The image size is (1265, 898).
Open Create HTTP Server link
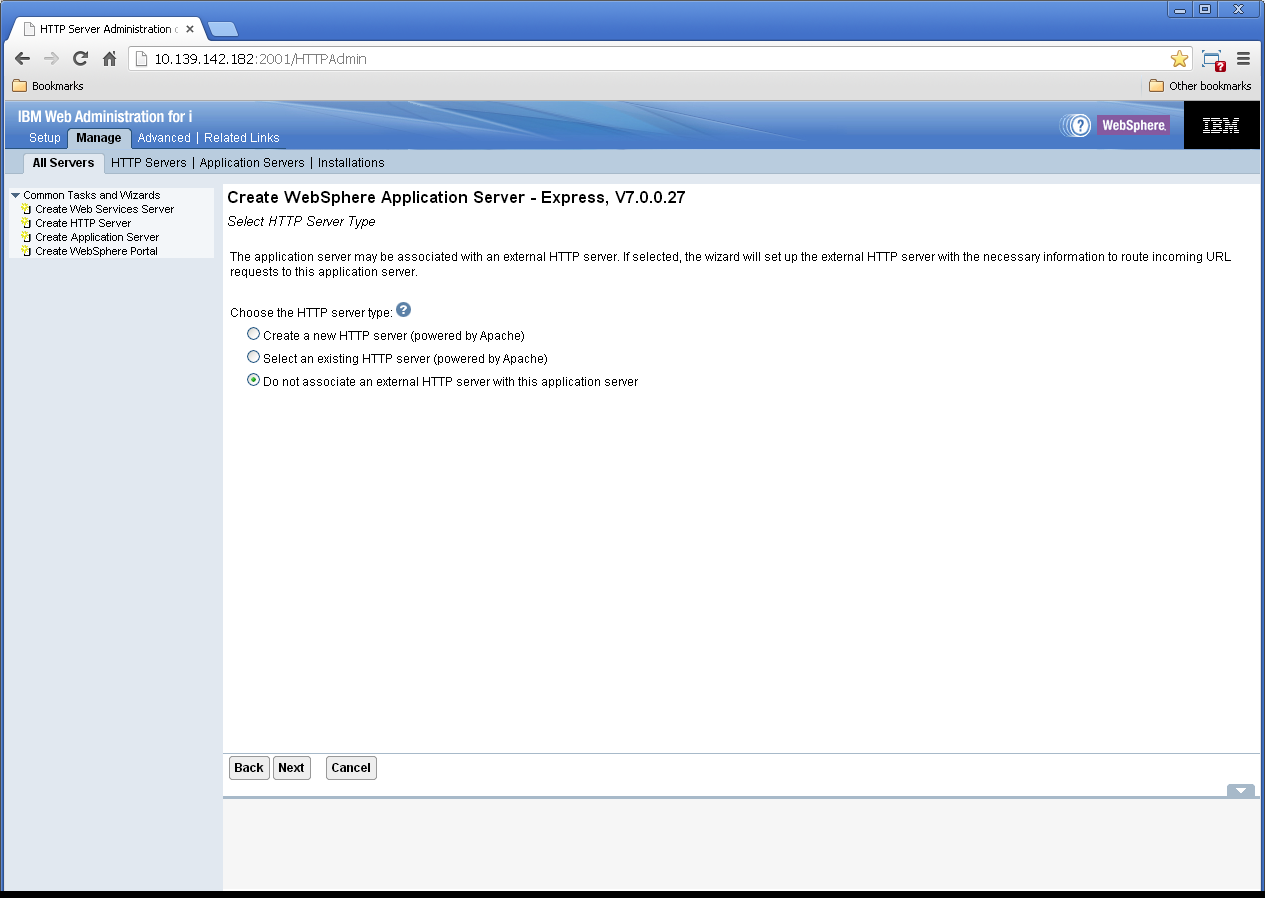coord(83,223)
